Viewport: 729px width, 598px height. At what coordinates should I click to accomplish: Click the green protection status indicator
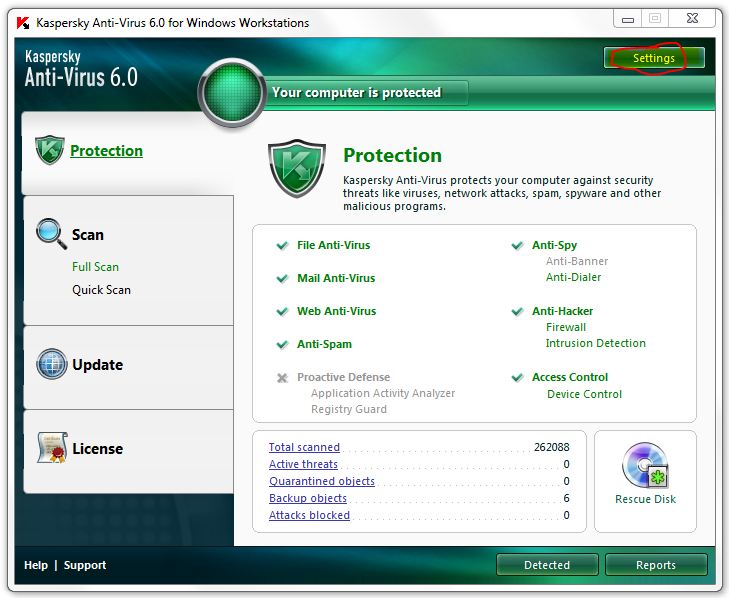232,93
